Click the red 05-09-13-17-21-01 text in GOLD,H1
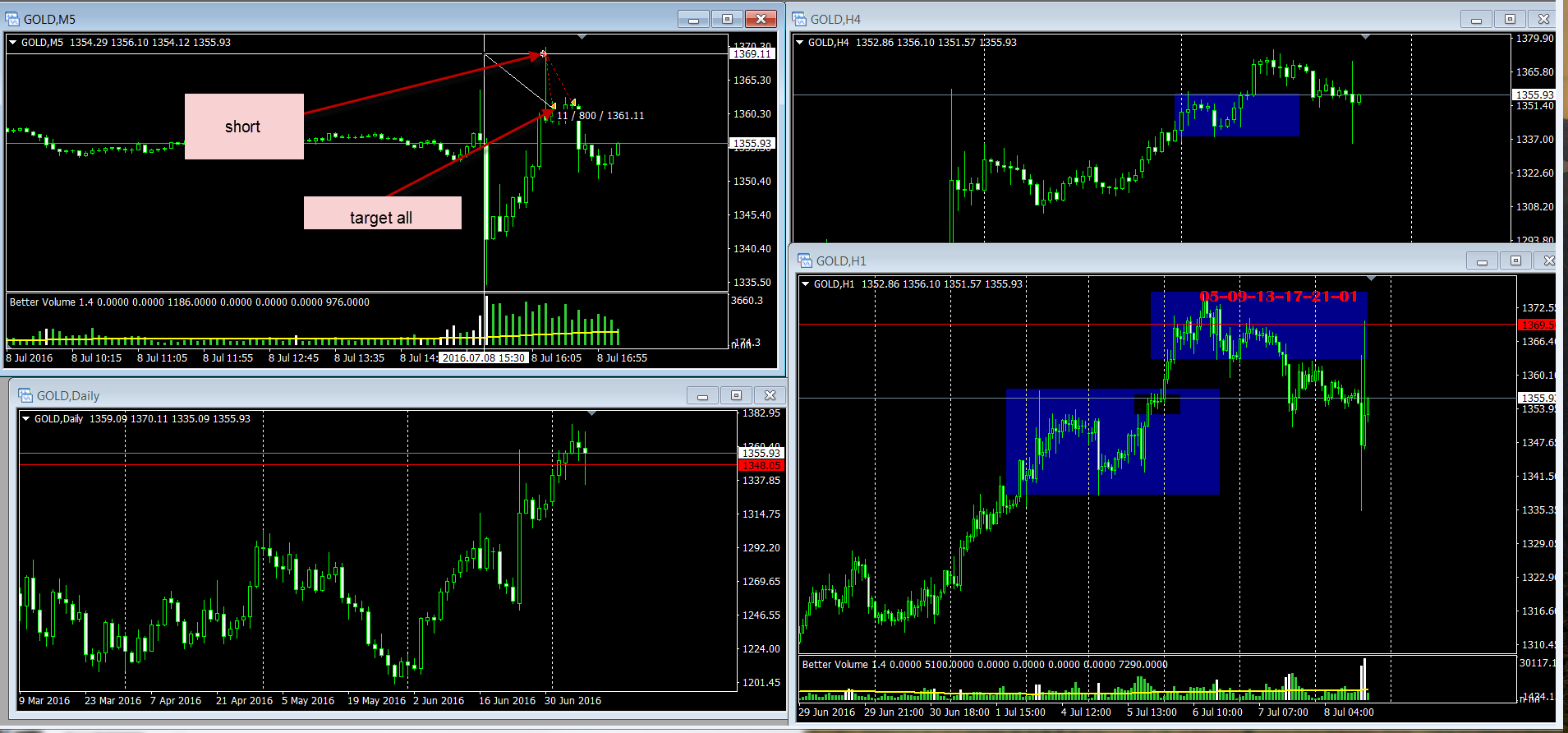1568x733 pixels. (1279, 297)
